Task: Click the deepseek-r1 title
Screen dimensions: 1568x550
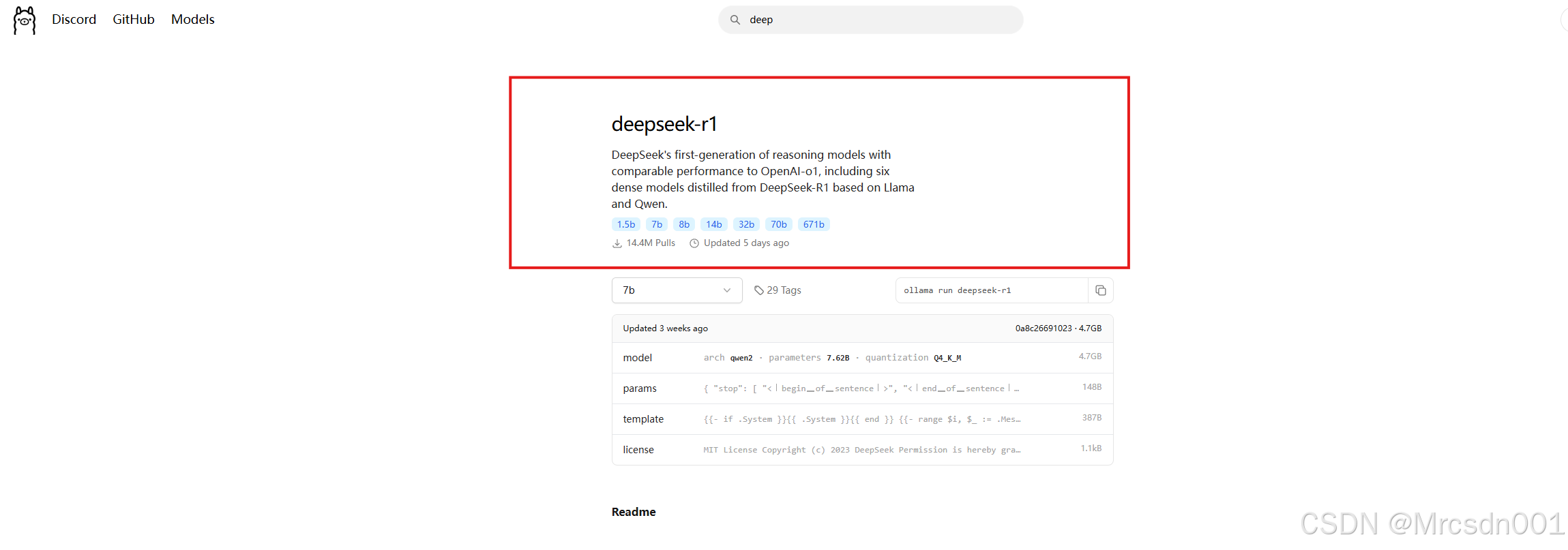Action: click(664, 124)
